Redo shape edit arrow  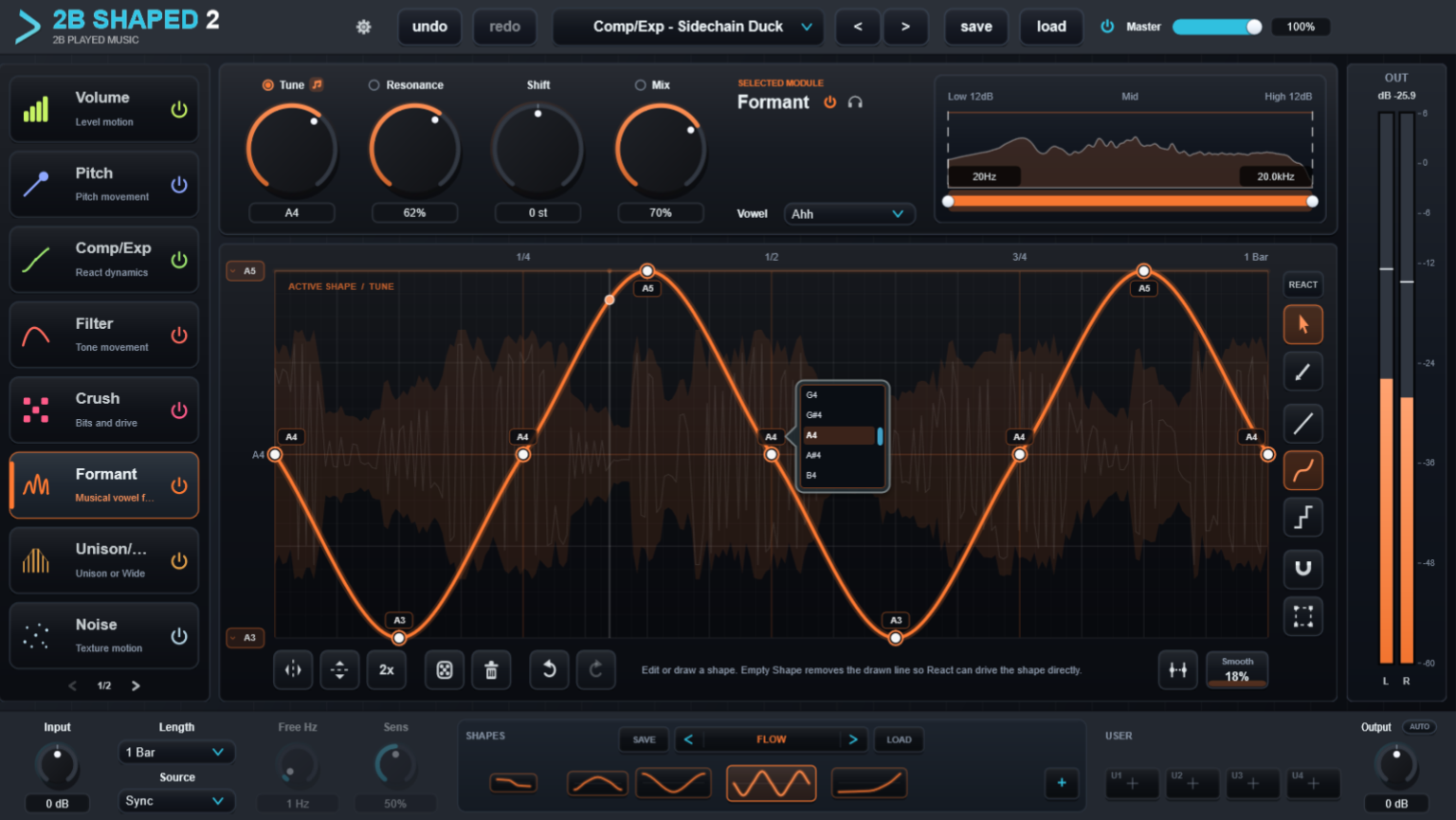(x=596, y=670)
